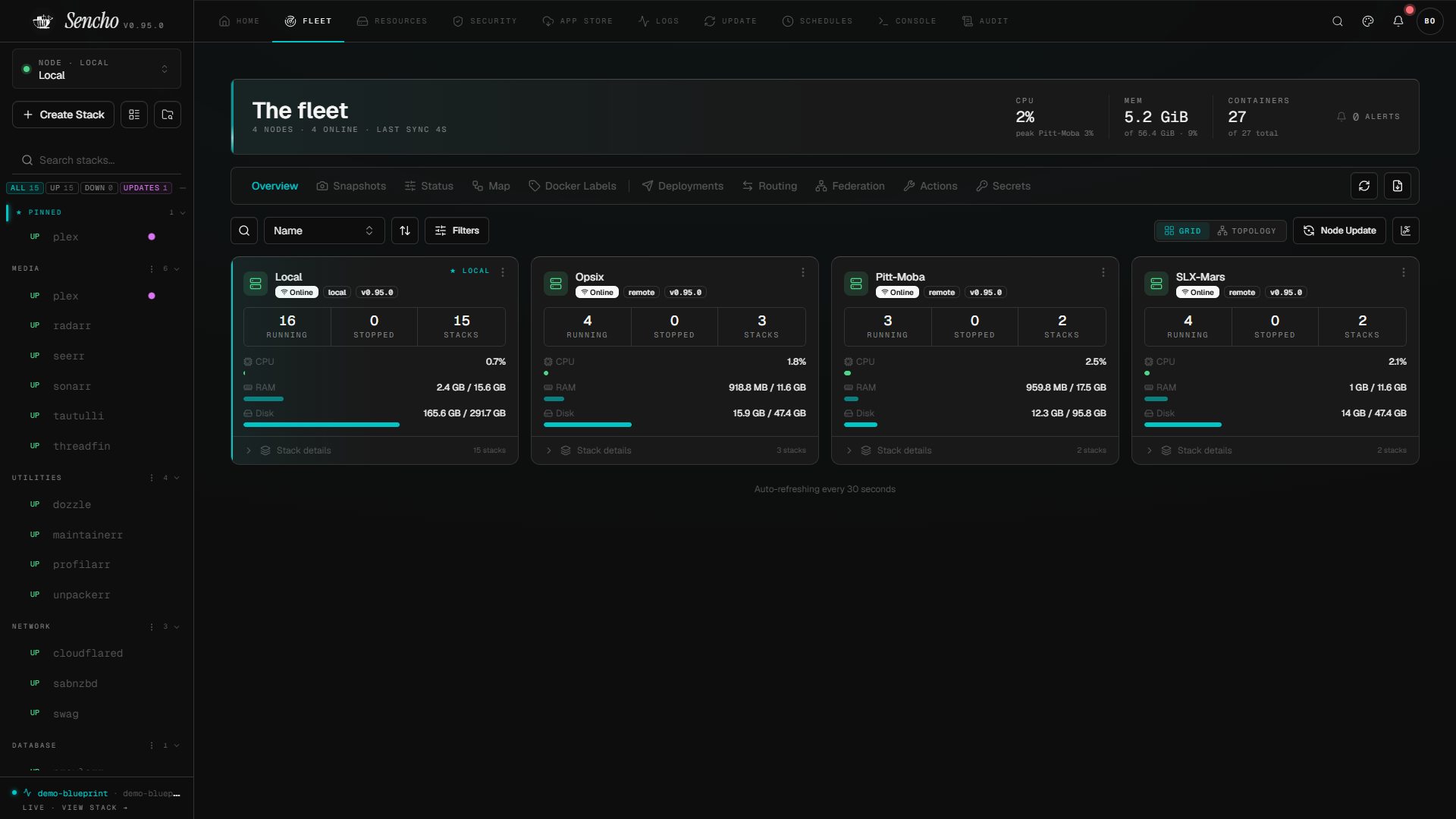The image size is (1456, 819).
Task: Open App Store tab
Action: pyautogui.click(x=578, y=21)
